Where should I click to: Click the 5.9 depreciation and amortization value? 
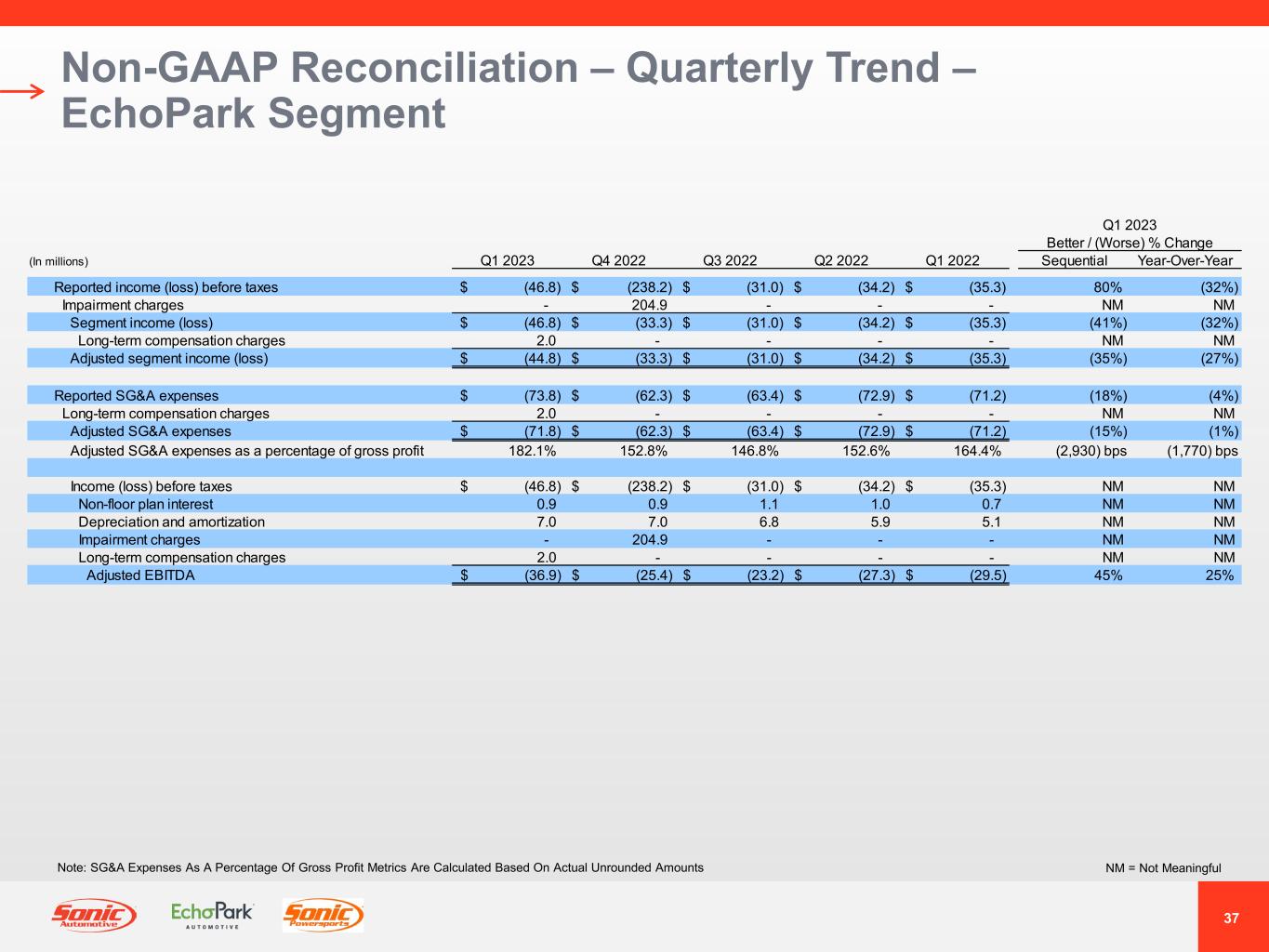(880, 522)
